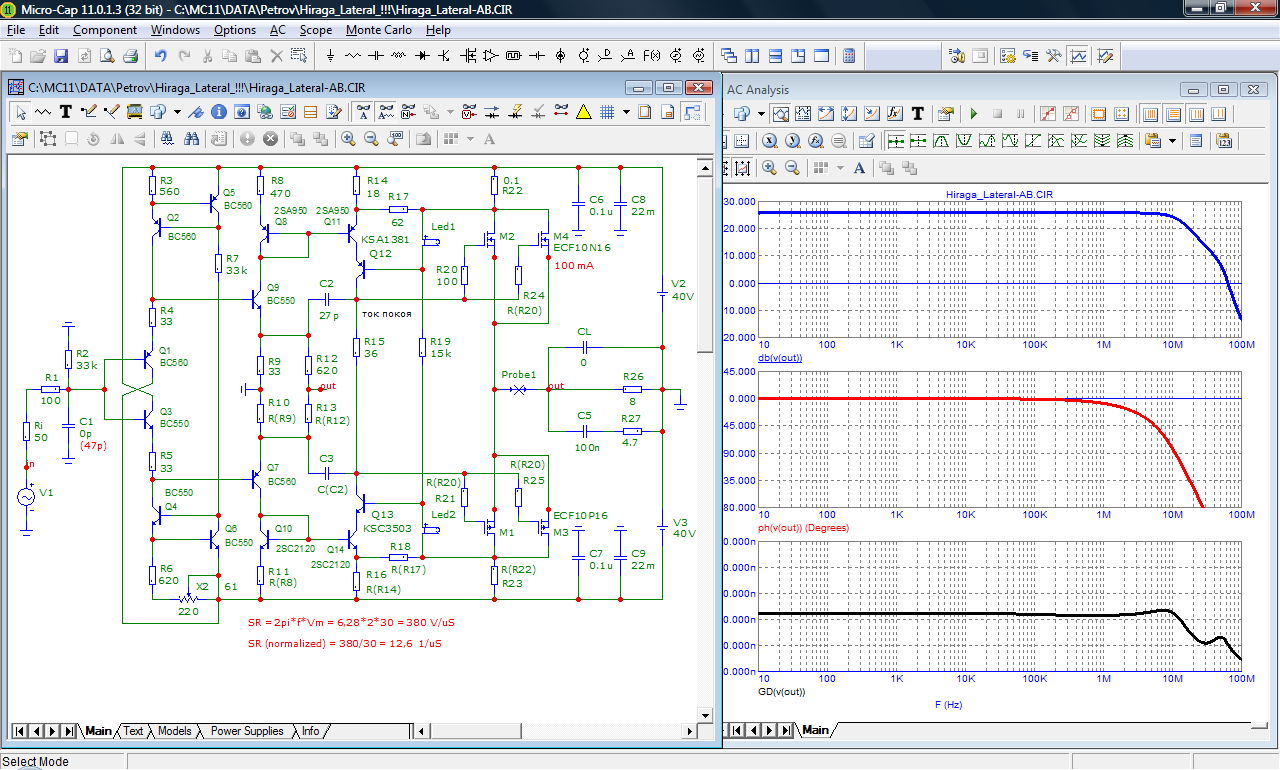Zoom in on the schematic with magnifier plus
The image size is (1280, 770).
point(348,139)
